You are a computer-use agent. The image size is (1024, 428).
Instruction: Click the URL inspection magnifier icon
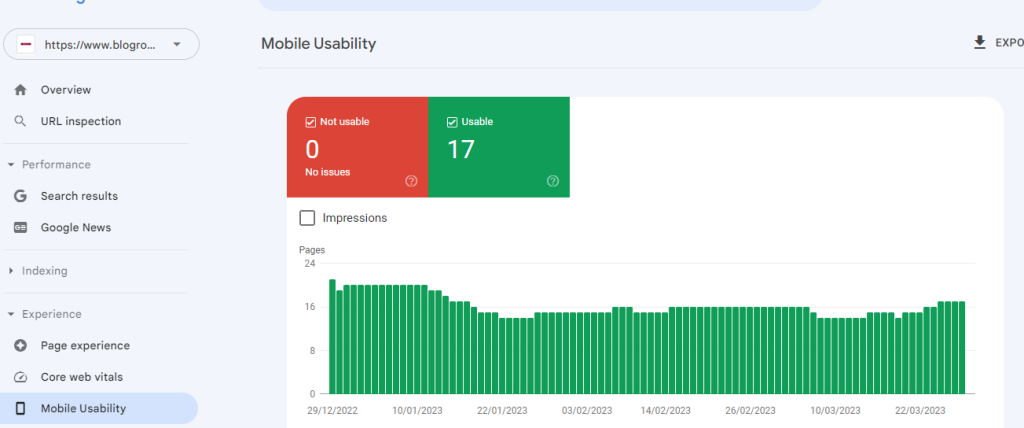point(20,122)
